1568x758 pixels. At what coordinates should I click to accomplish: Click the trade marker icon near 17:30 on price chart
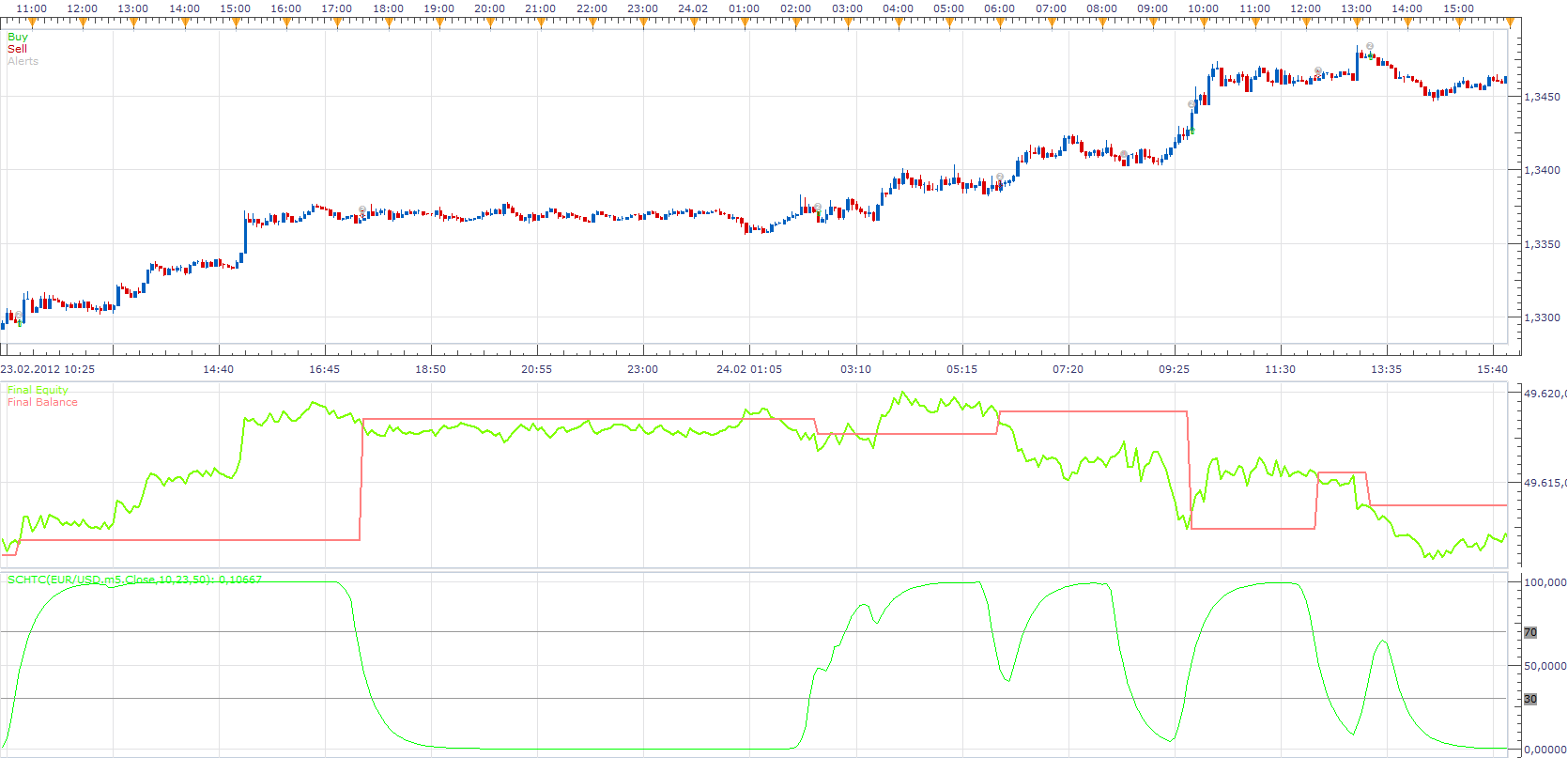point(362,209)
